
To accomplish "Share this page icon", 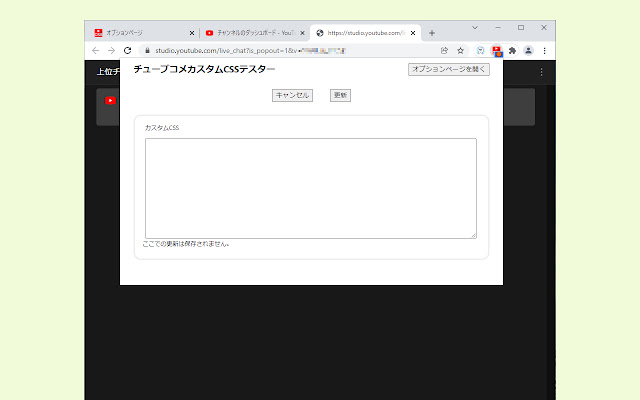I will 444,51.
